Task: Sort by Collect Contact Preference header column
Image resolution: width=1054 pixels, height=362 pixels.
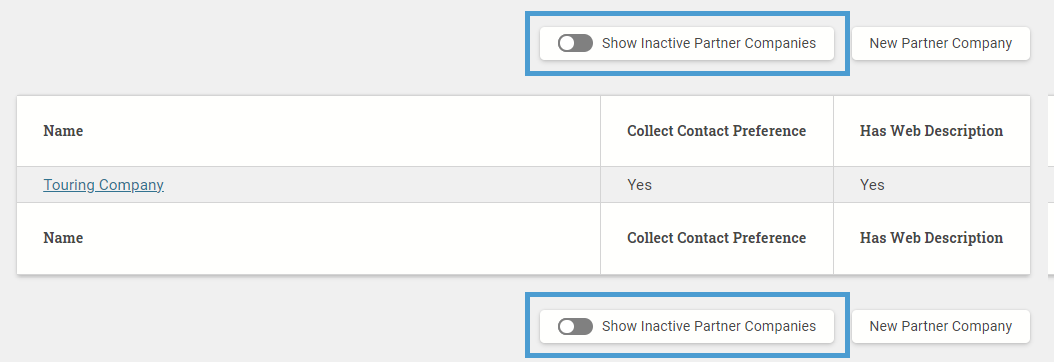Action: pyautogui.click(x=717, y=131)
